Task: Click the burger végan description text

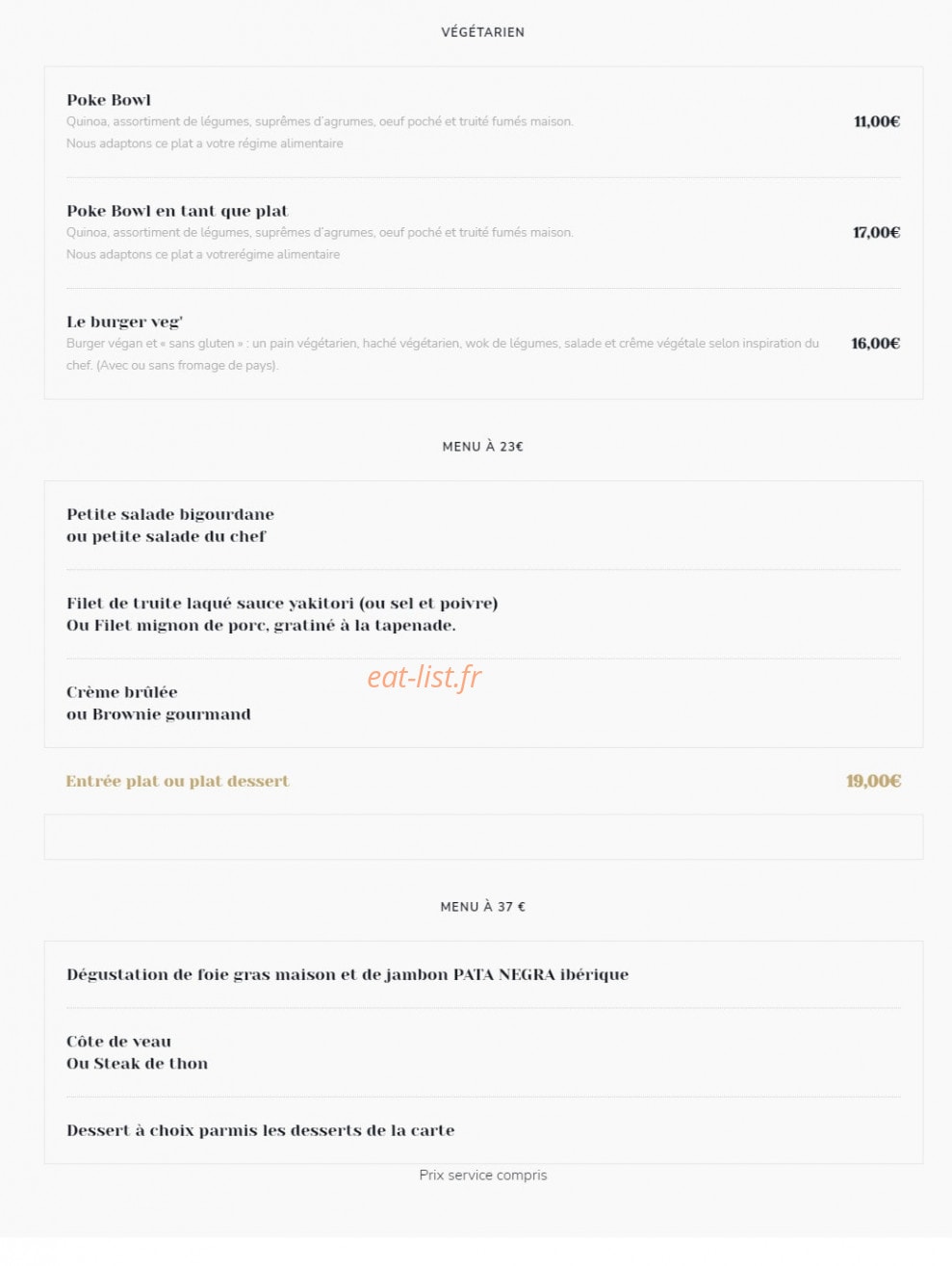Action: pos(443,354)
